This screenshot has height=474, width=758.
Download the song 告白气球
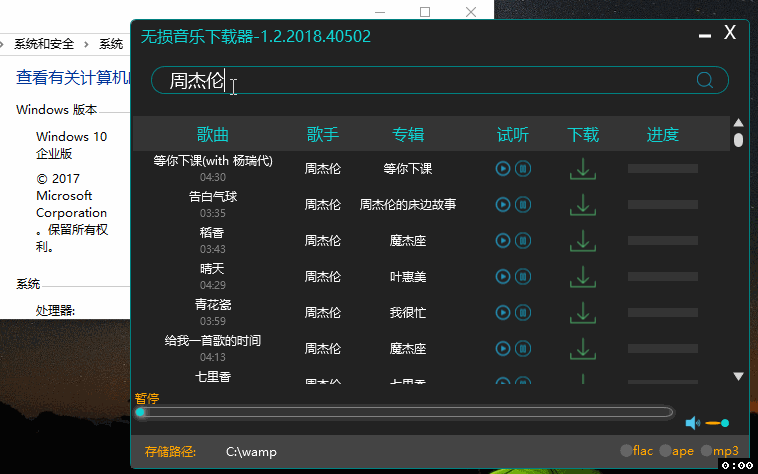click(x=583, y=205)
